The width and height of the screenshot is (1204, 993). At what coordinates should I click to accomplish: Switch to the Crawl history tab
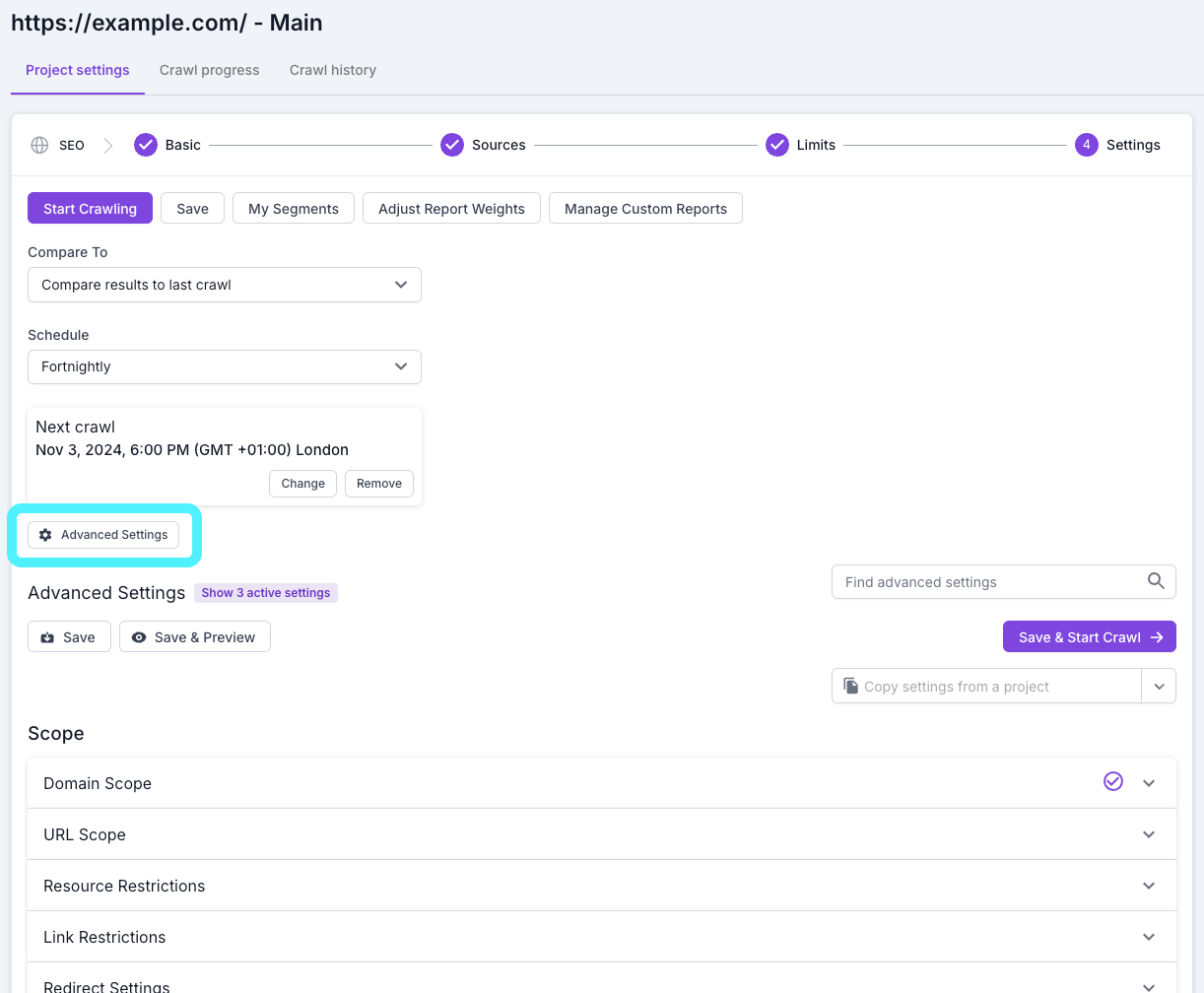click(x=333, y=70)
